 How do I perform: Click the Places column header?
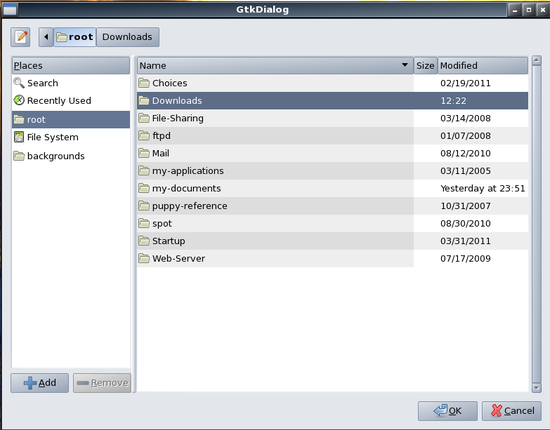coord(71,66)
